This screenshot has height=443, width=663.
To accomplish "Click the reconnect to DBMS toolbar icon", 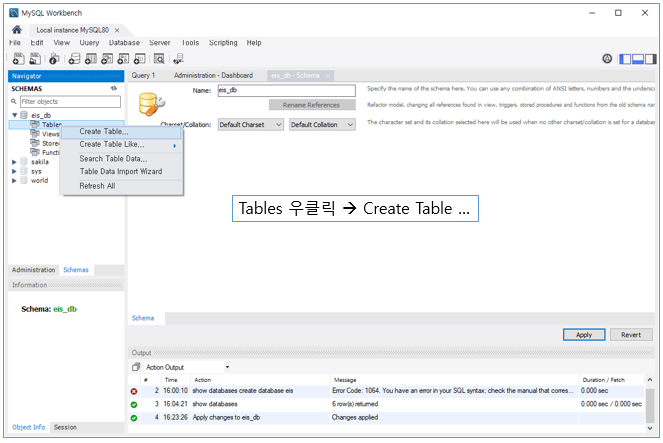I will (x=178, y=58).
